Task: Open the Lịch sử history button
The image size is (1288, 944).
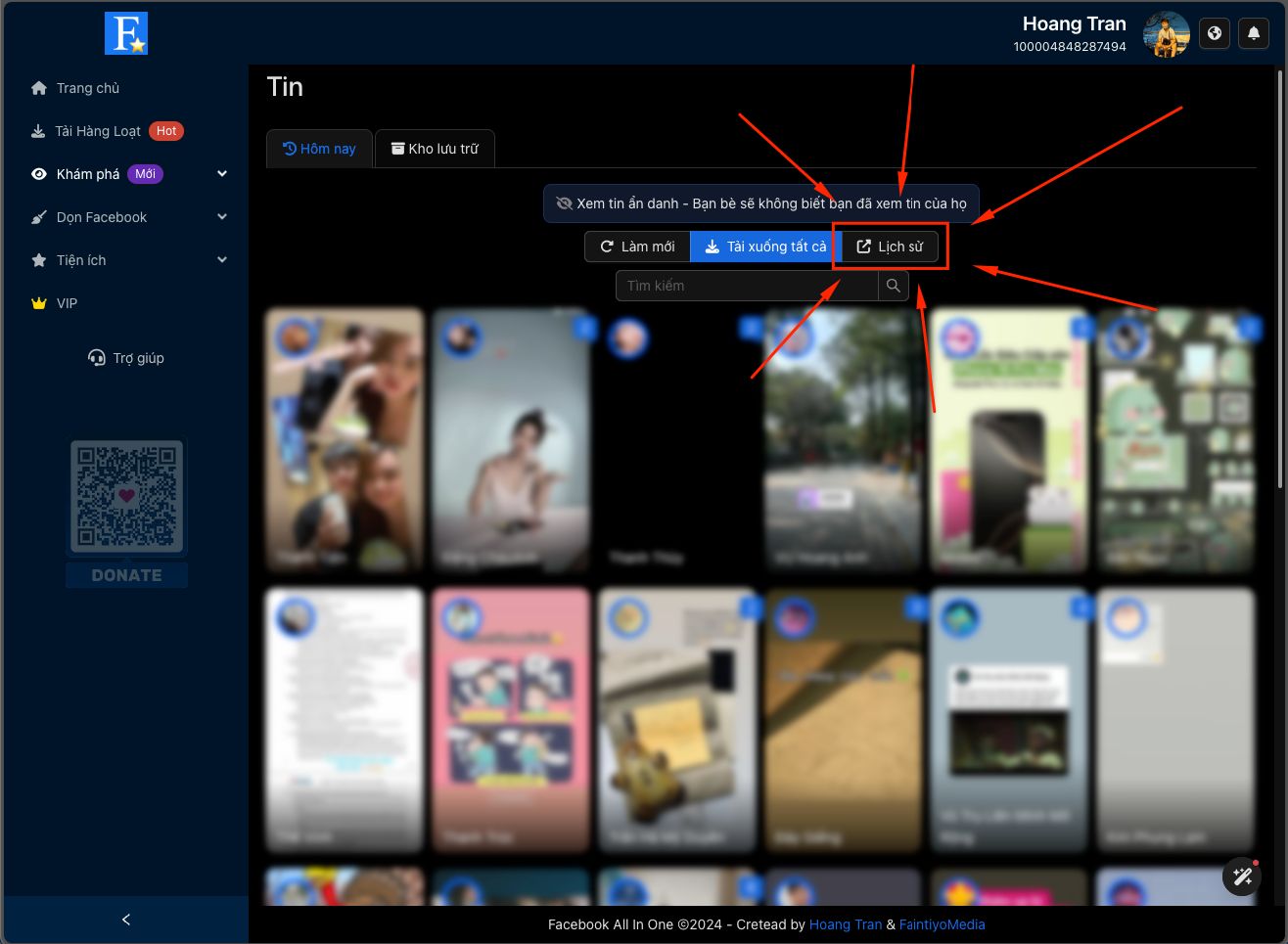Action: pos(891,247)
